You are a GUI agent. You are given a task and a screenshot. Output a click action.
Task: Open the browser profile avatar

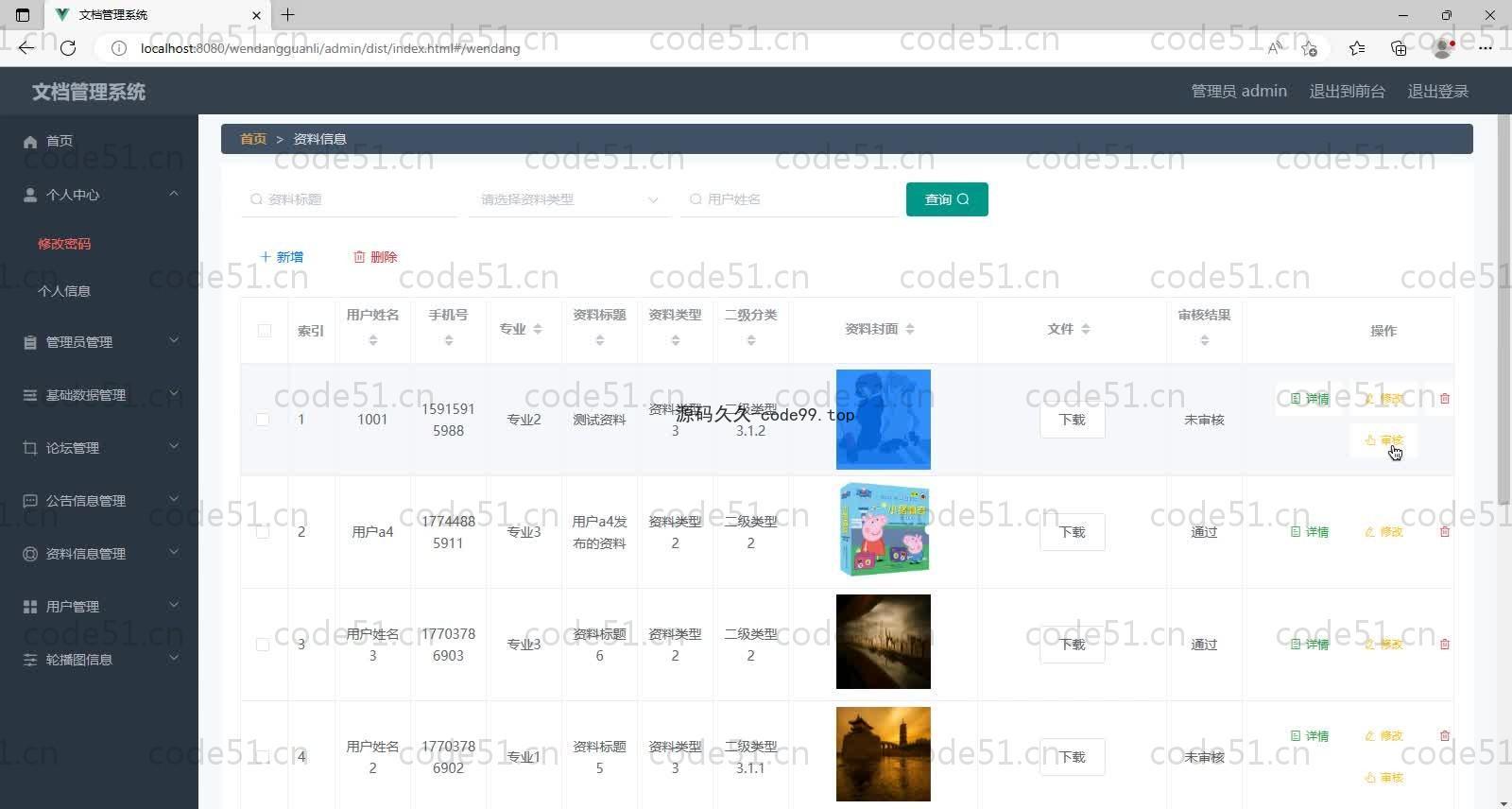pyautogui.click(x=1442, y=48)
